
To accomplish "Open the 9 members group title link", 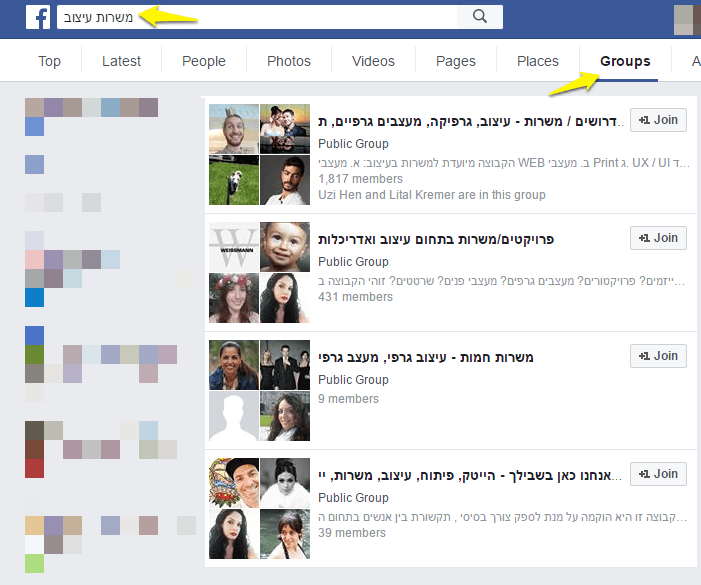I will (x=426, y=358).
